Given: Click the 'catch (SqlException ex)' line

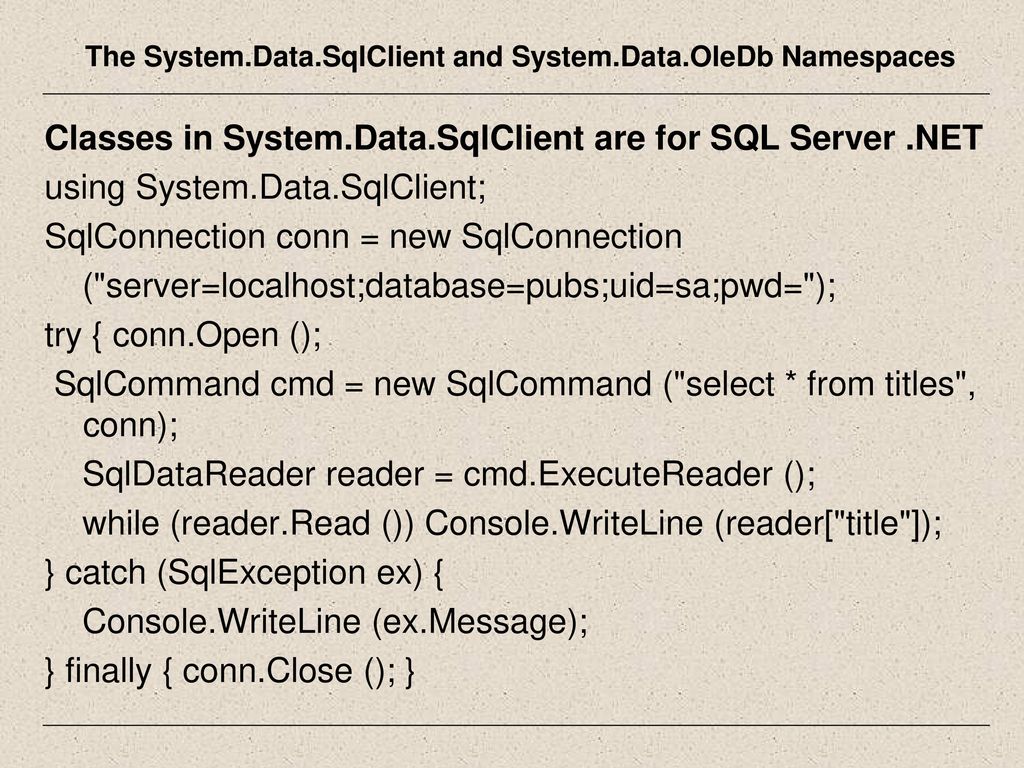Looking at the screenshot, I should pos(244,573).
